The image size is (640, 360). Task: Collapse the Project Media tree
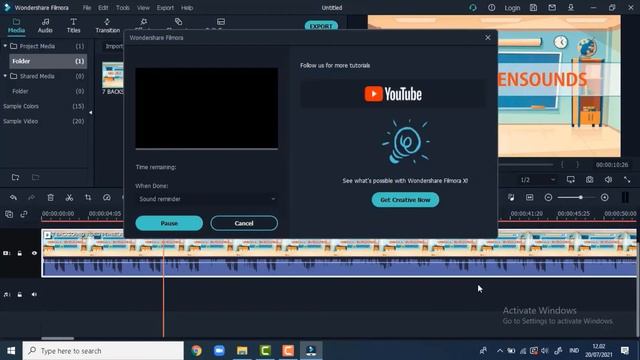click(x=5, y=46)
